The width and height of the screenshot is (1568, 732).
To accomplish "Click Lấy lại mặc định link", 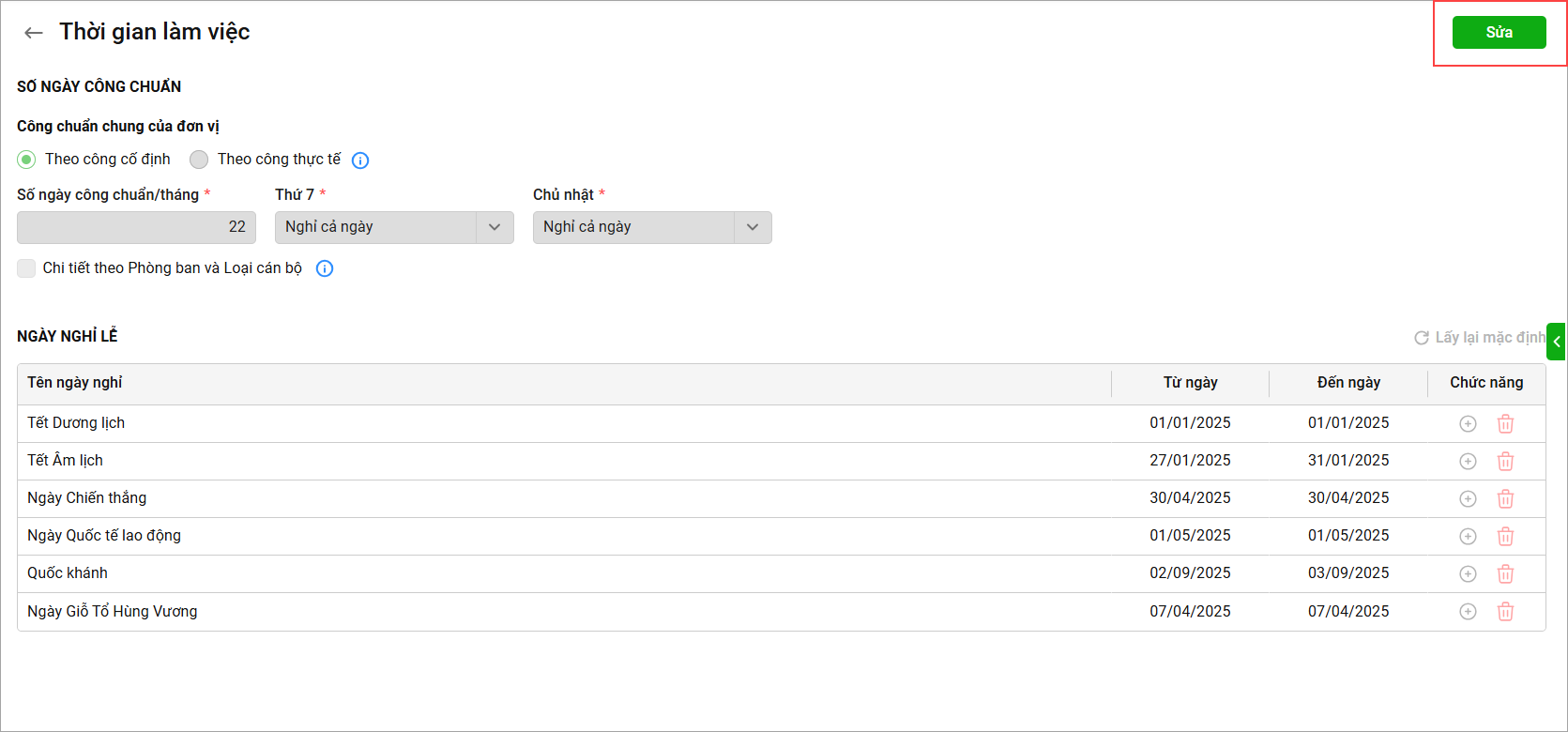I will point(1480,338).
